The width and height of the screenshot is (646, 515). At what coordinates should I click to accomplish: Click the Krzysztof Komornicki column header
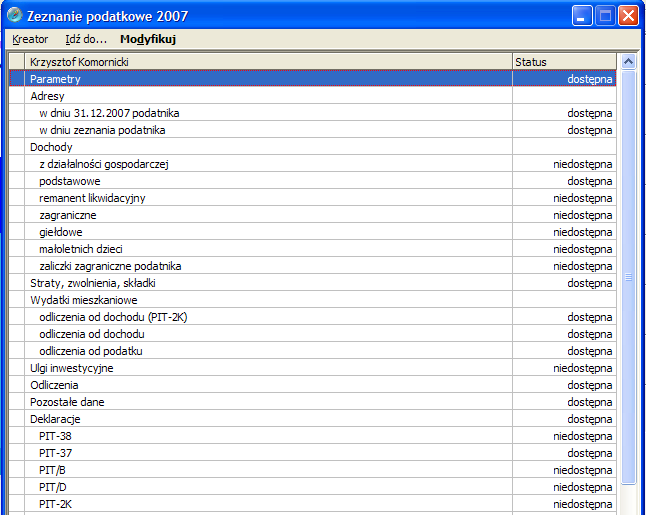point(268,62)
